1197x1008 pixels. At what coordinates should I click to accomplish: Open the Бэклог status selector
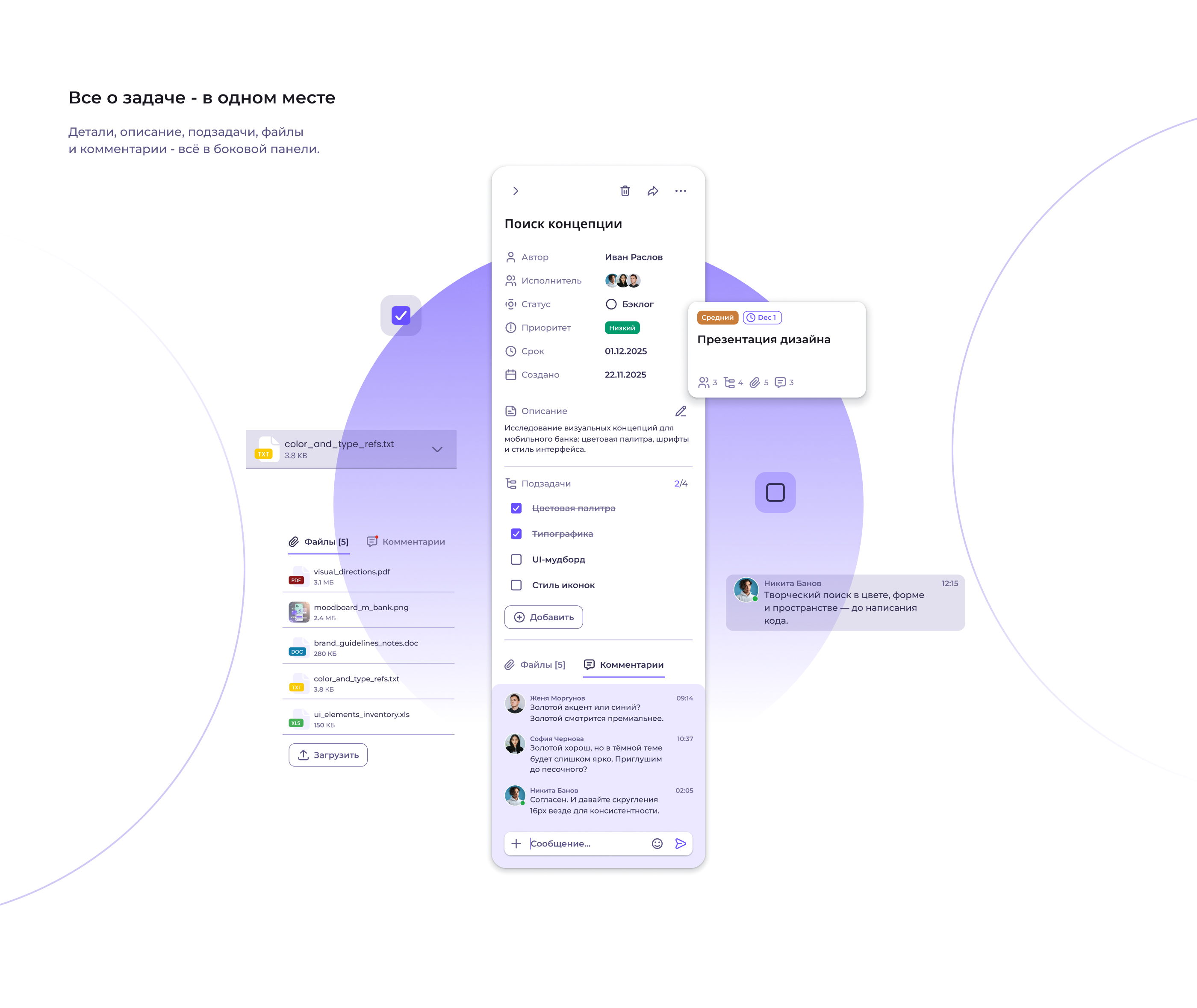point(629,304)
